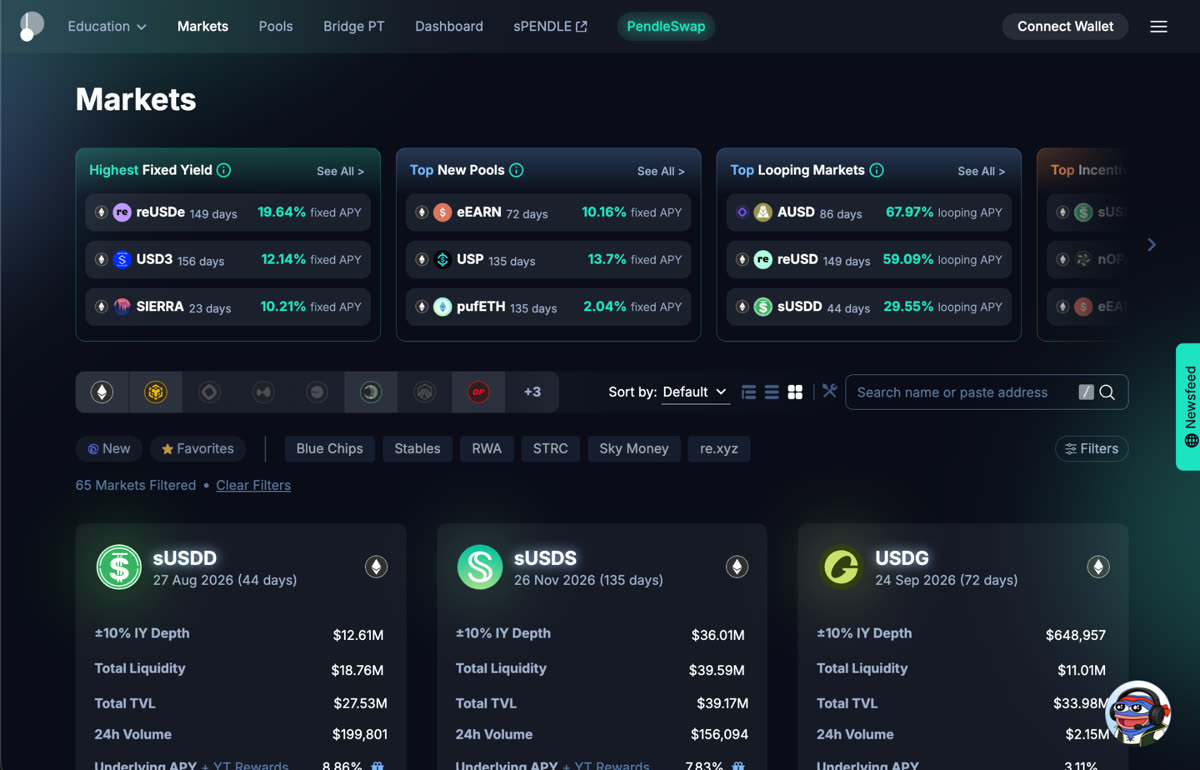This screenshot has height=770, width=1200.
Task: Advance featured cards with right chevron
Action: click(1152, 245)
